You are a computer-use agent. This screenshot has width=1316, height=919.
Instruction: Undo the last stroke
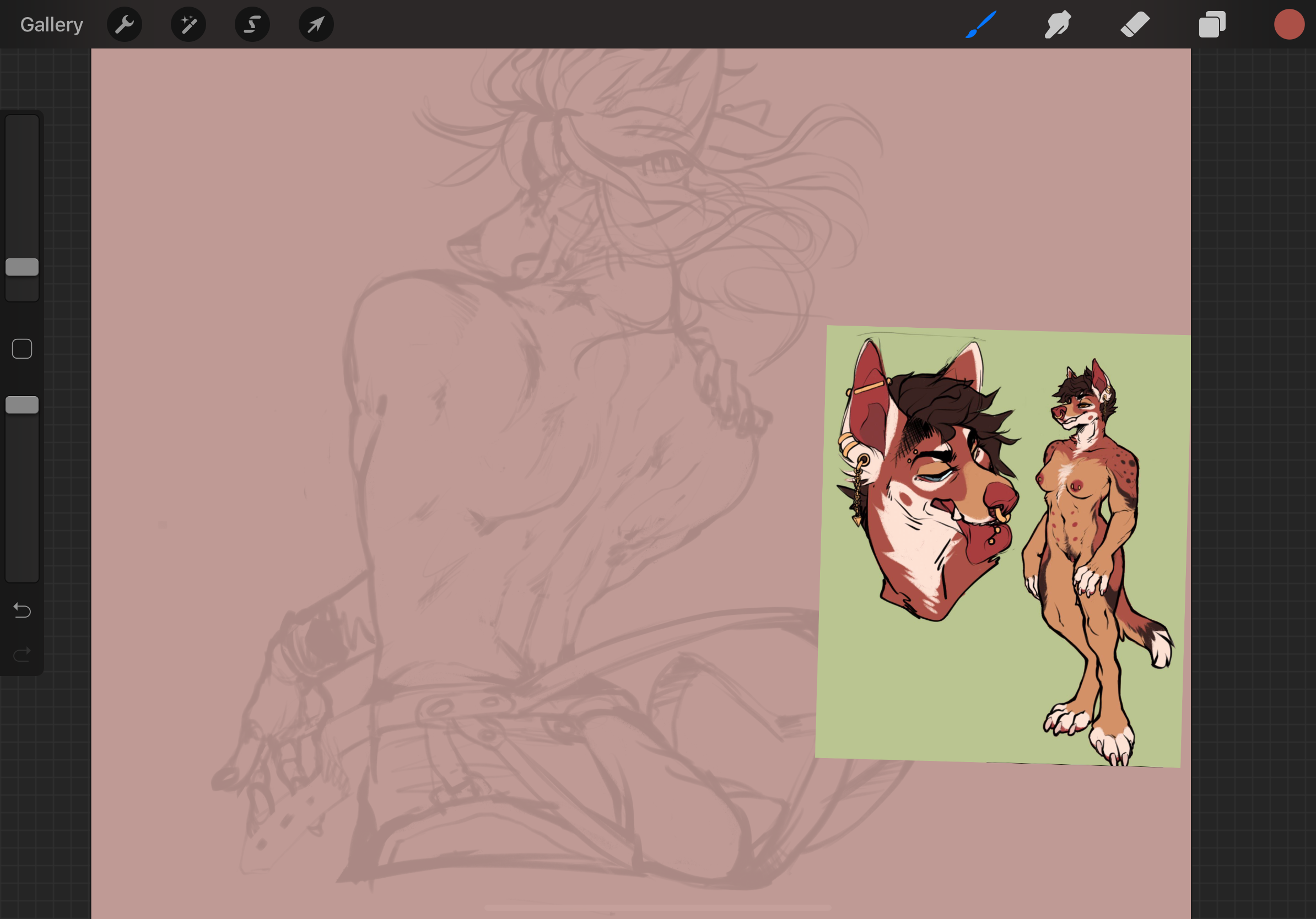23,610
